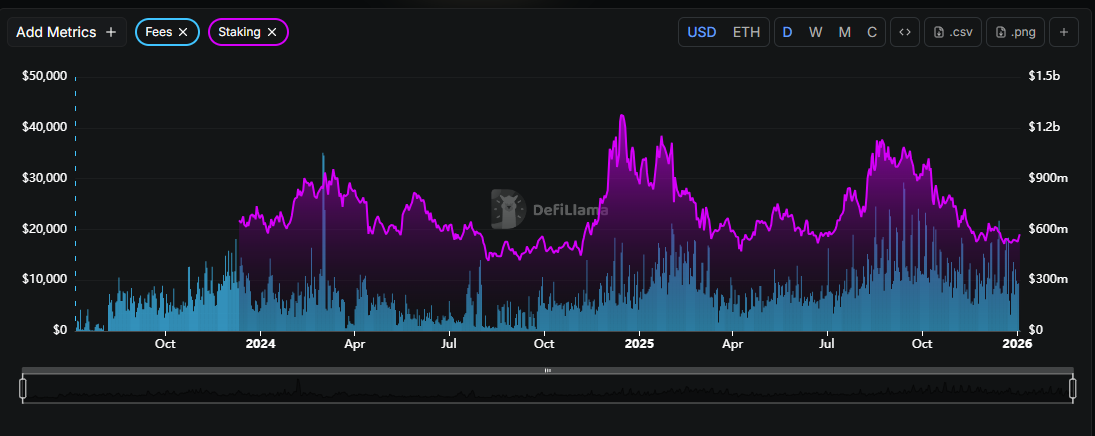Click the $900m right axis label
Screen dimensions: 1095x436
(1048, 177)
